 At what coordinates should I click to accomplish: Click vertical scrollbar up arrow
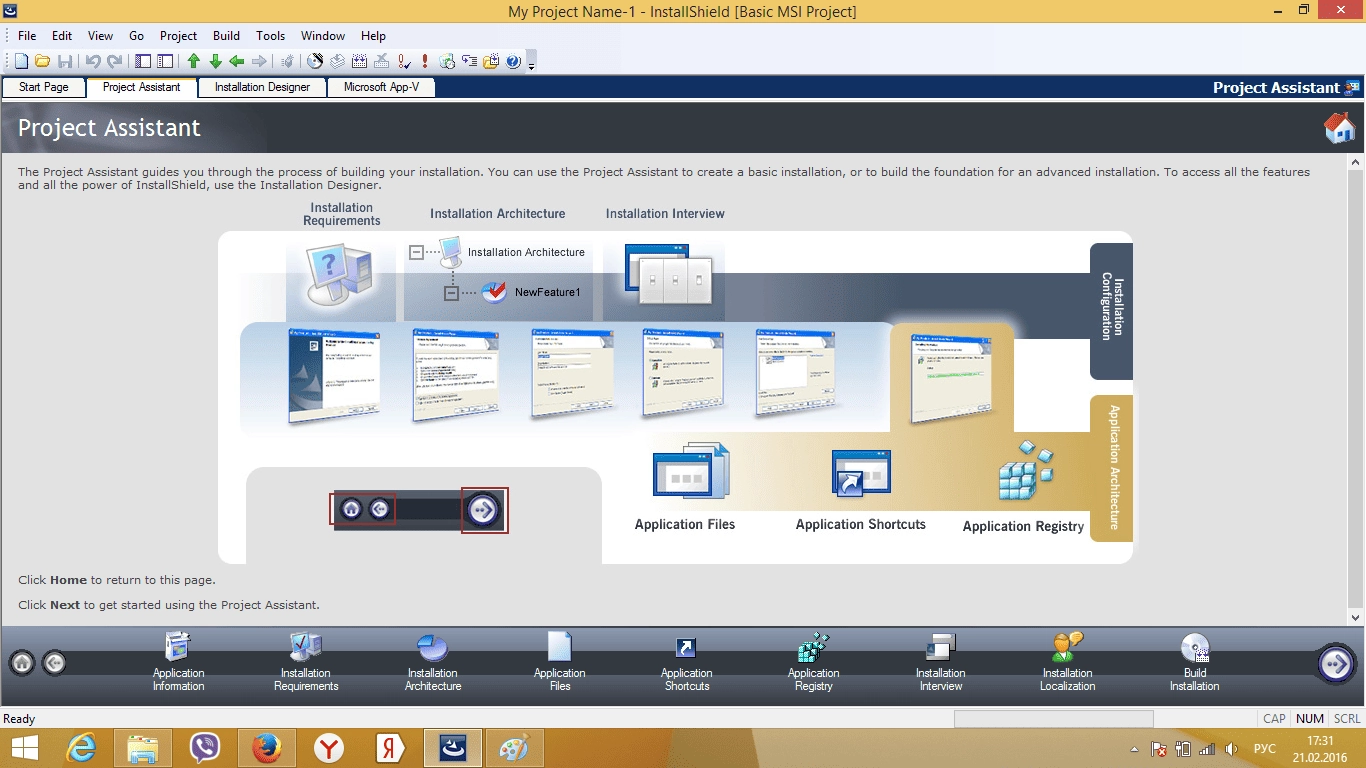(1357, 161)
